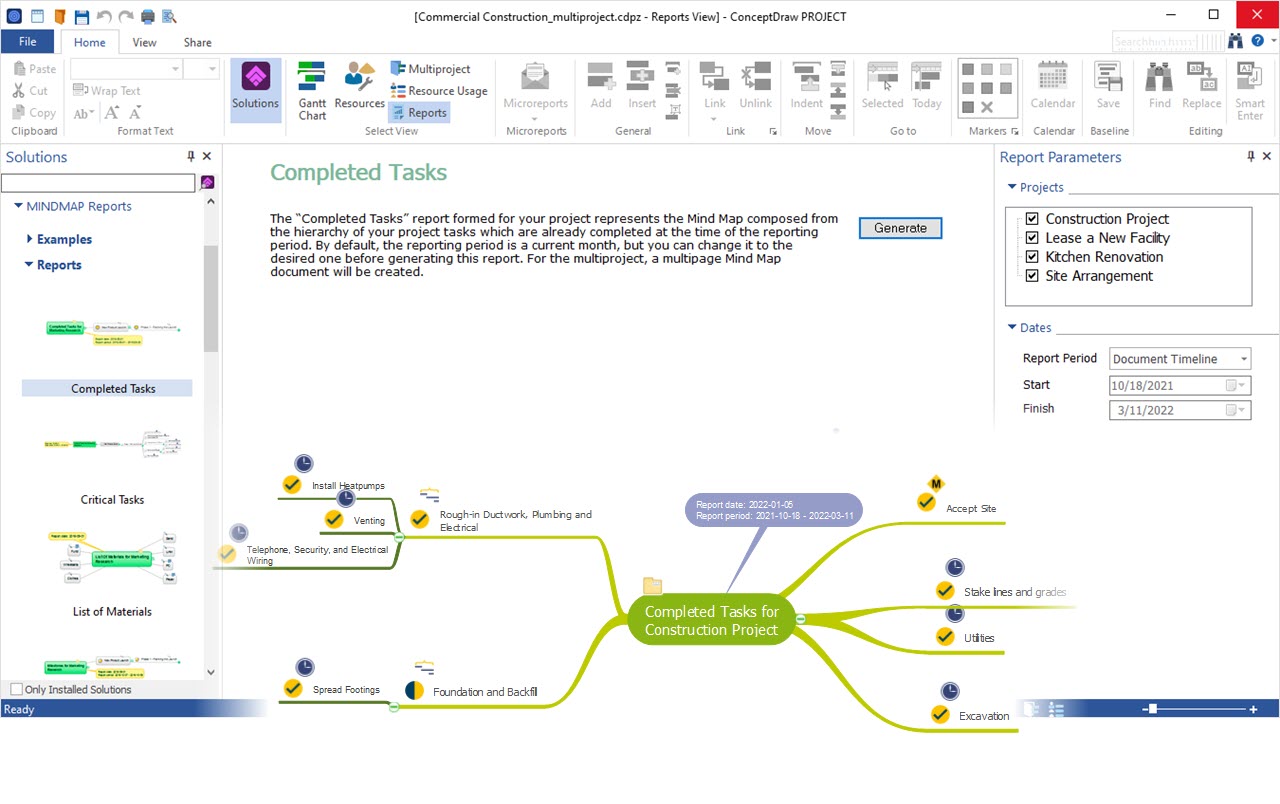Collapse the Dates section in Report Parameters
The height and width of the screenshot is (804, 1280).
1012,327
